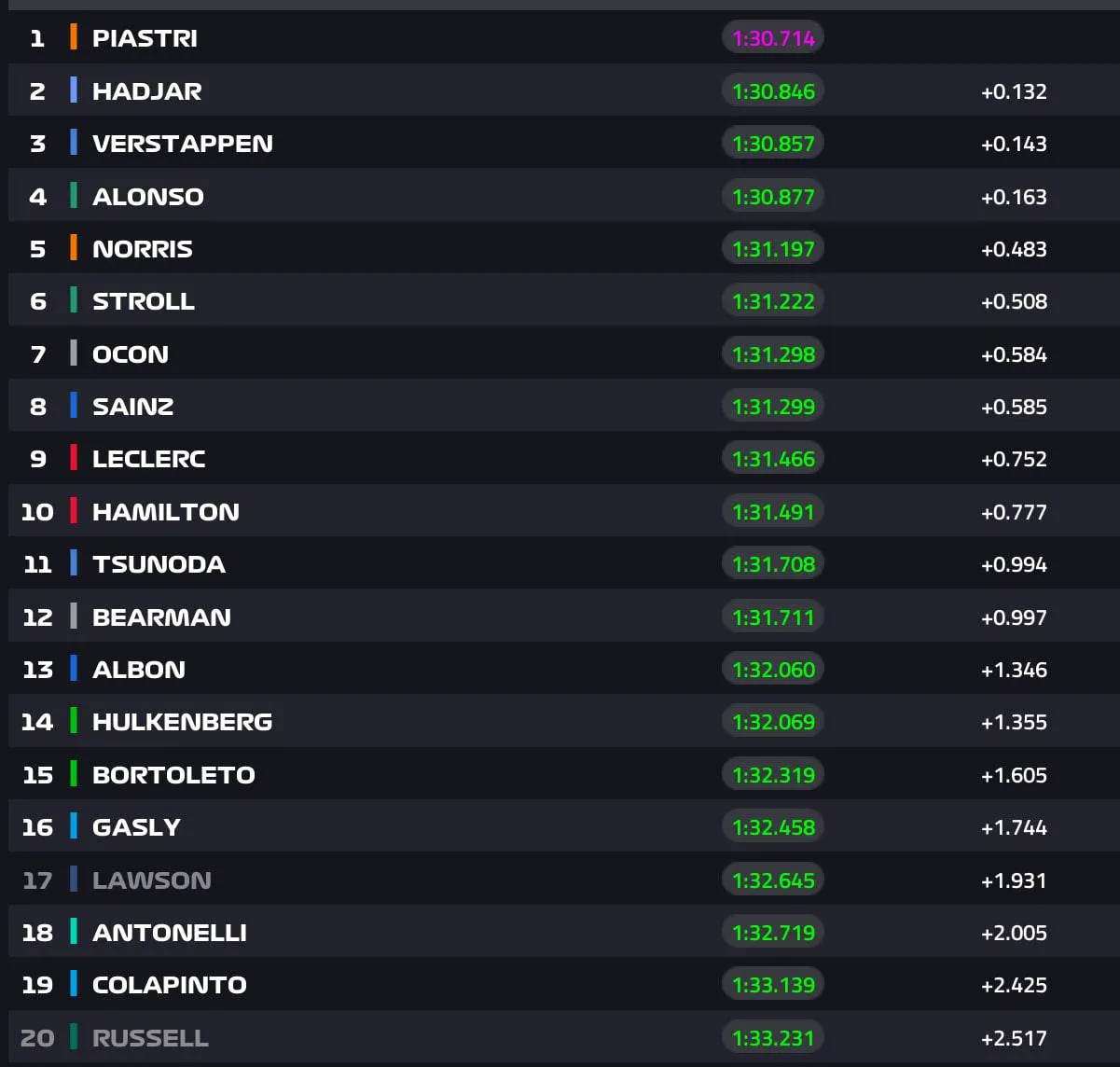Click Russell's 1:33.231 lap time badge
1120x1067 pixels.
[x=773, y=1038]
